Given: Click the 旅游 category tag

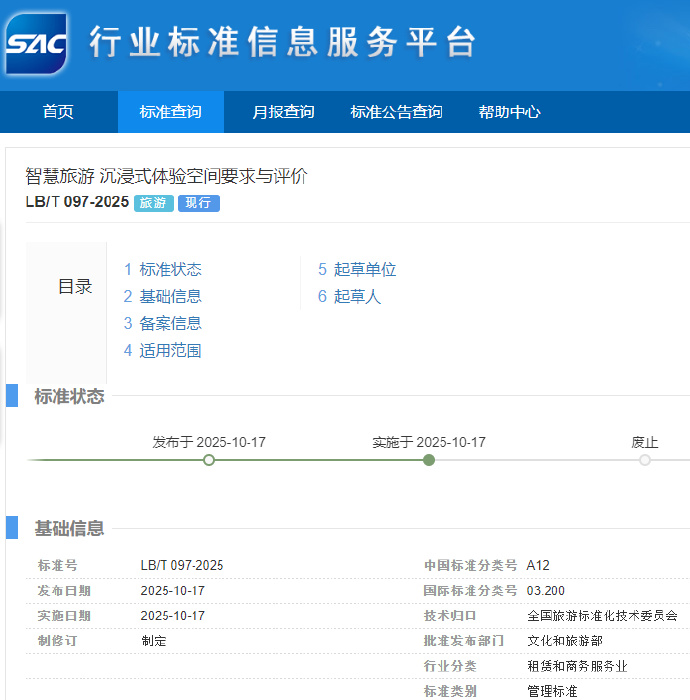Looking at the screenshot, I should coord(153,203).
